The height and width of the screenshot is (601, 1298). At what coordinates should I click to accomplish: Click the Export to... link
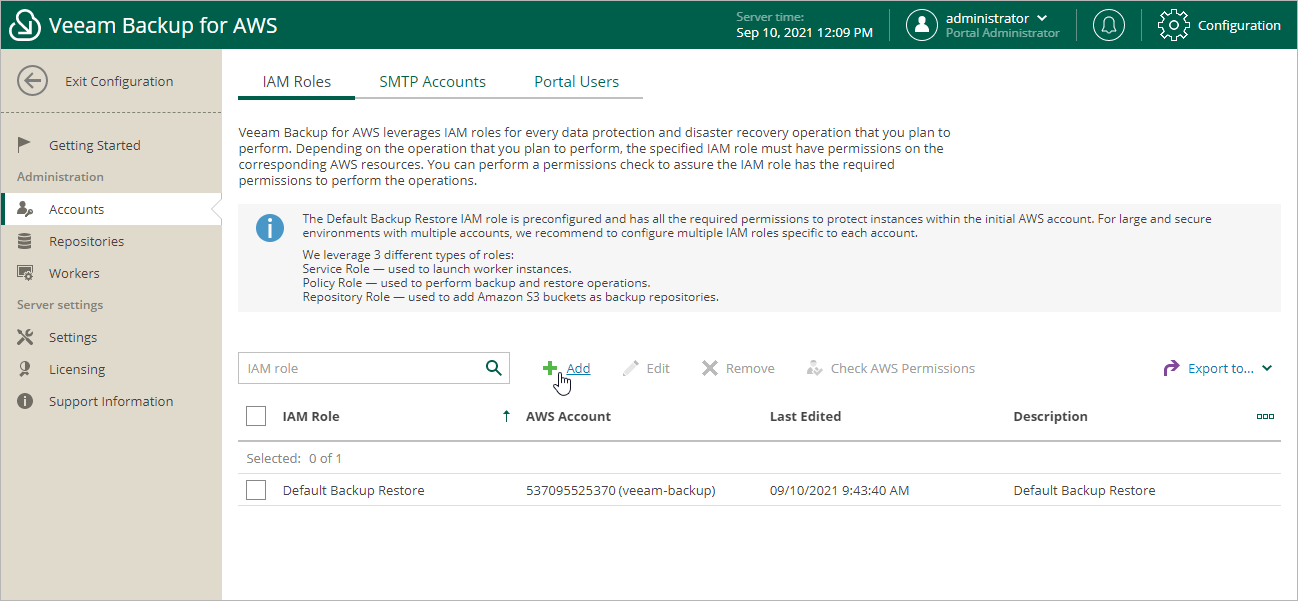click(1221, 369)
